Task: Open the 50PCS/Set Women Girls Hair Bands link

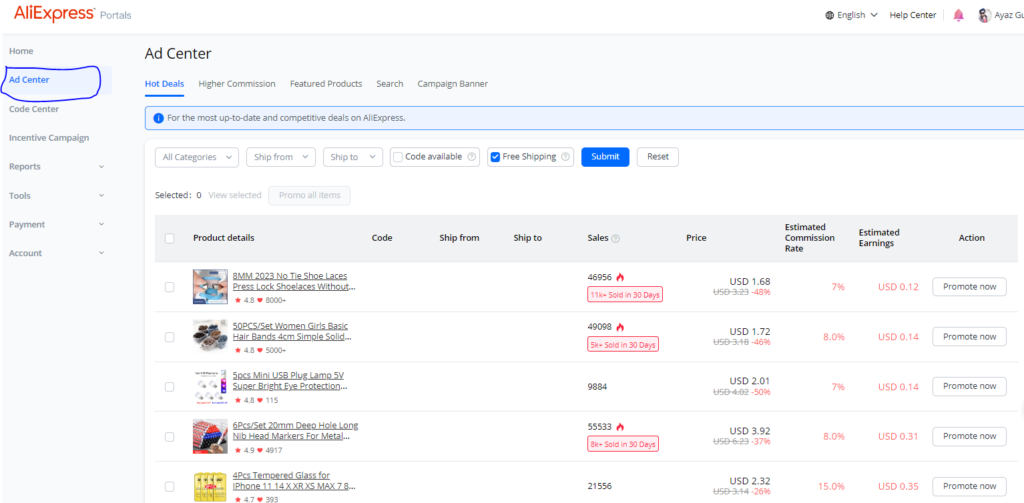Action: tap(293, 331)
